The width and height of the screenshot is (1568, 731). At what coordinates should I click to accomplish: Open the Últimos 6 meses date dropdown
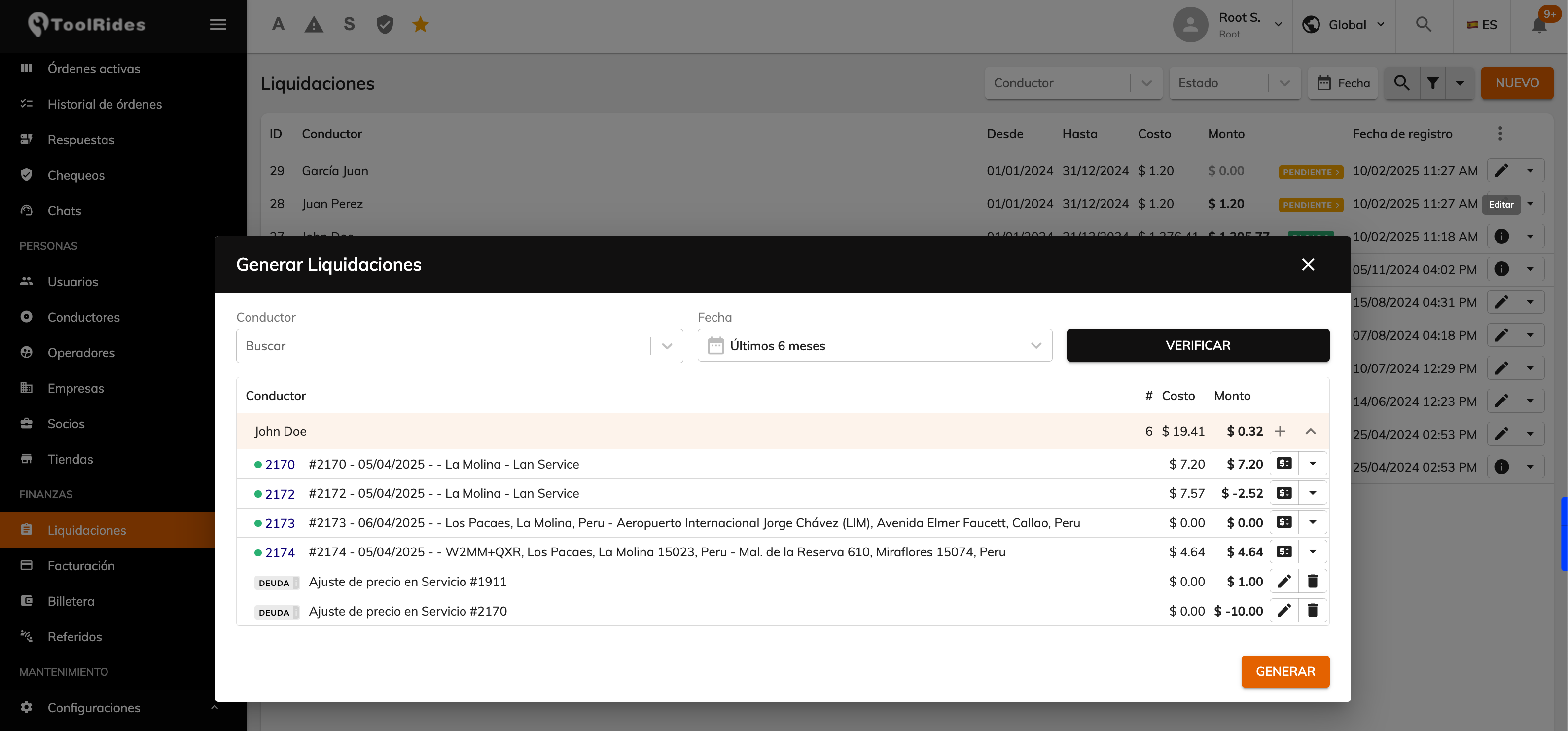tap(875, 346)
